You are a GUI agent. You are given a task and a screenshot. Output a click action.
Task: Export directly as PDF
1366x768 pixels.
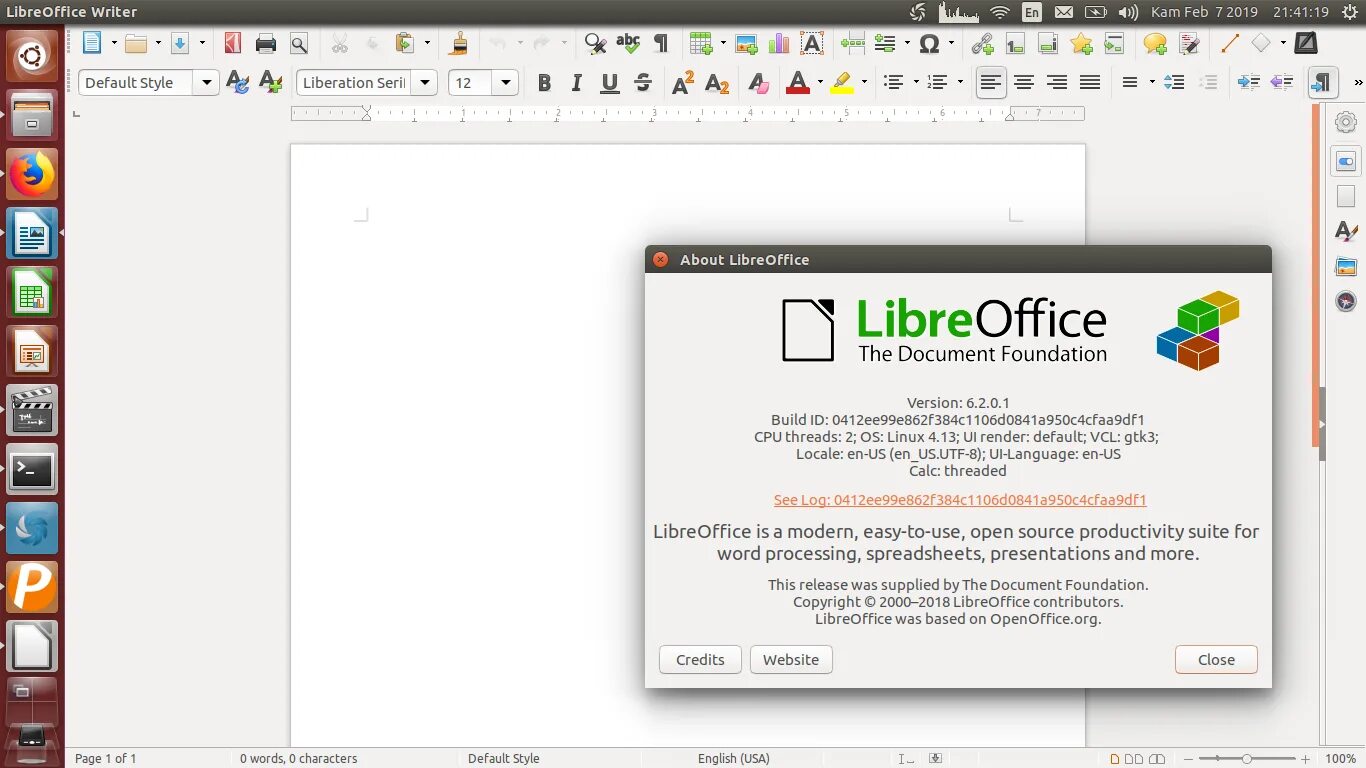point(233,43)
